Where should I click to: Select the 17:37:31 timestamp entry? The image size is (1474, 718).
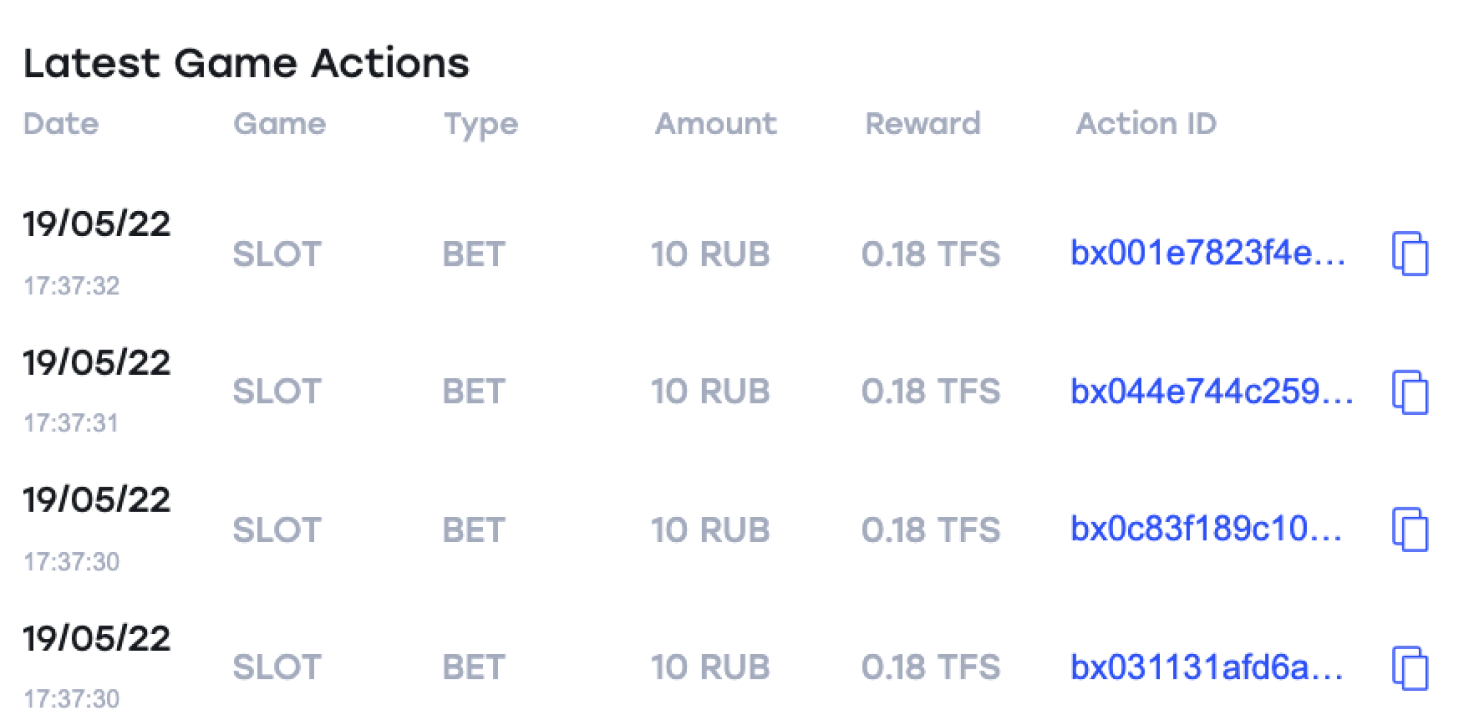click(x=71, y=424)
